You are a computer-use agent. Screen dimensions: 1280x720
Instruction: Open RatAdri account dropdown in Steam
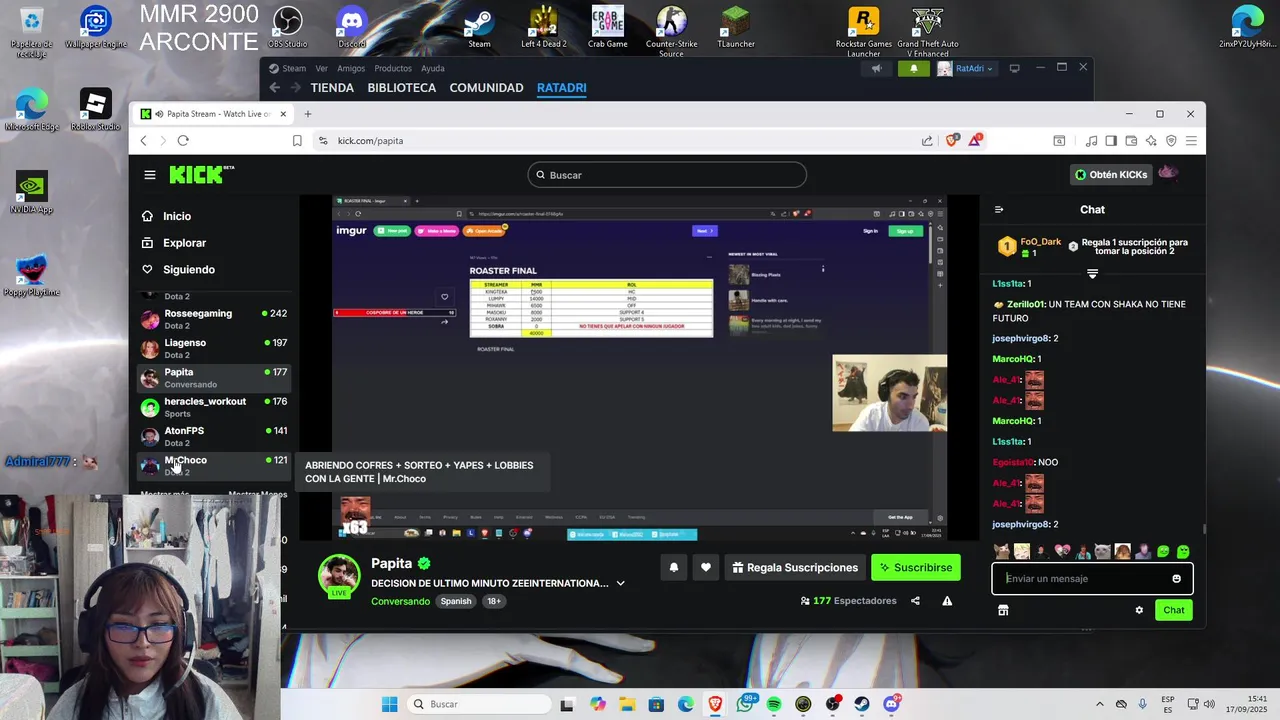click(966, 69)
